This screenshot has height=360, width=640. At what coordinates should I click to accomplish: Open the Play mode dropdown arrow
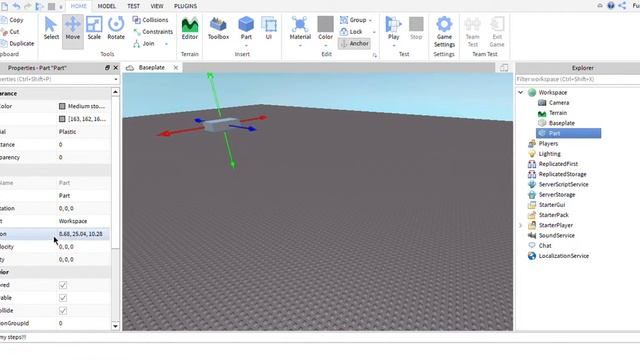click(x=393, y=45)
